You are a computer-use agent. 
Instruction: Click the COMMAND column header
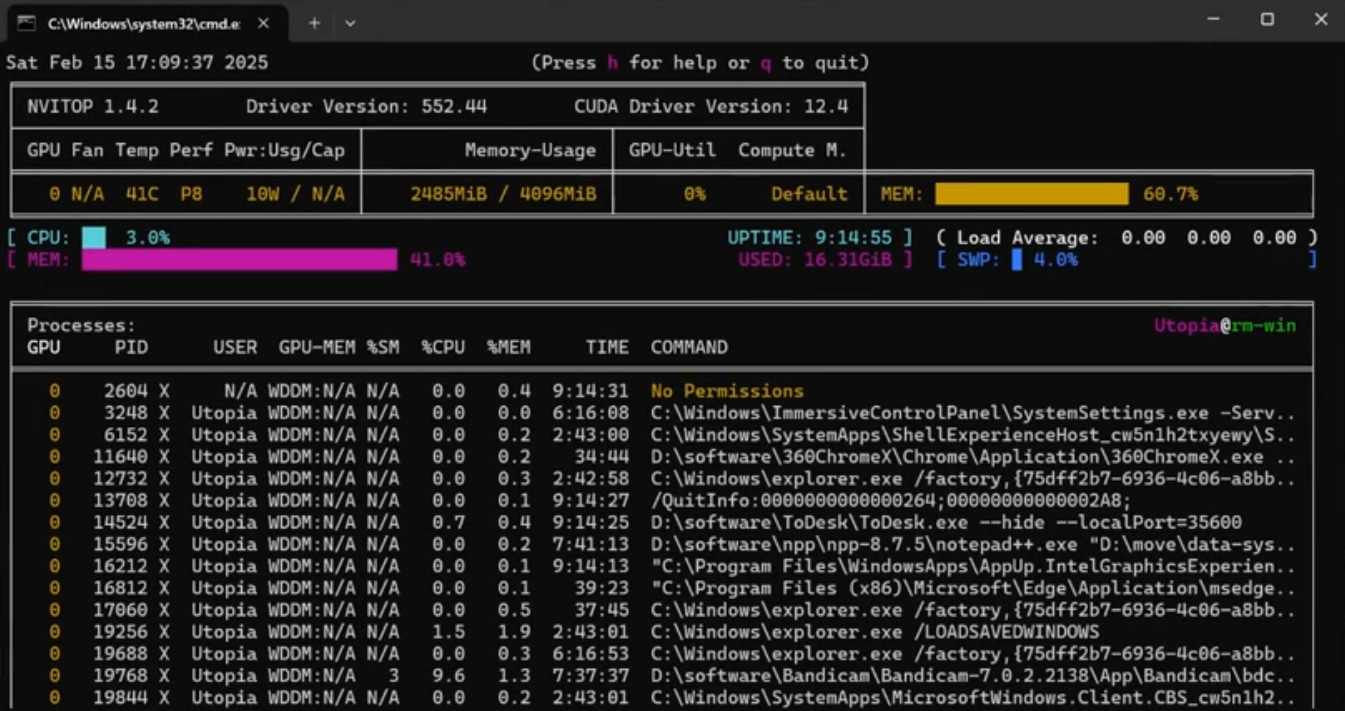[689, 347]
